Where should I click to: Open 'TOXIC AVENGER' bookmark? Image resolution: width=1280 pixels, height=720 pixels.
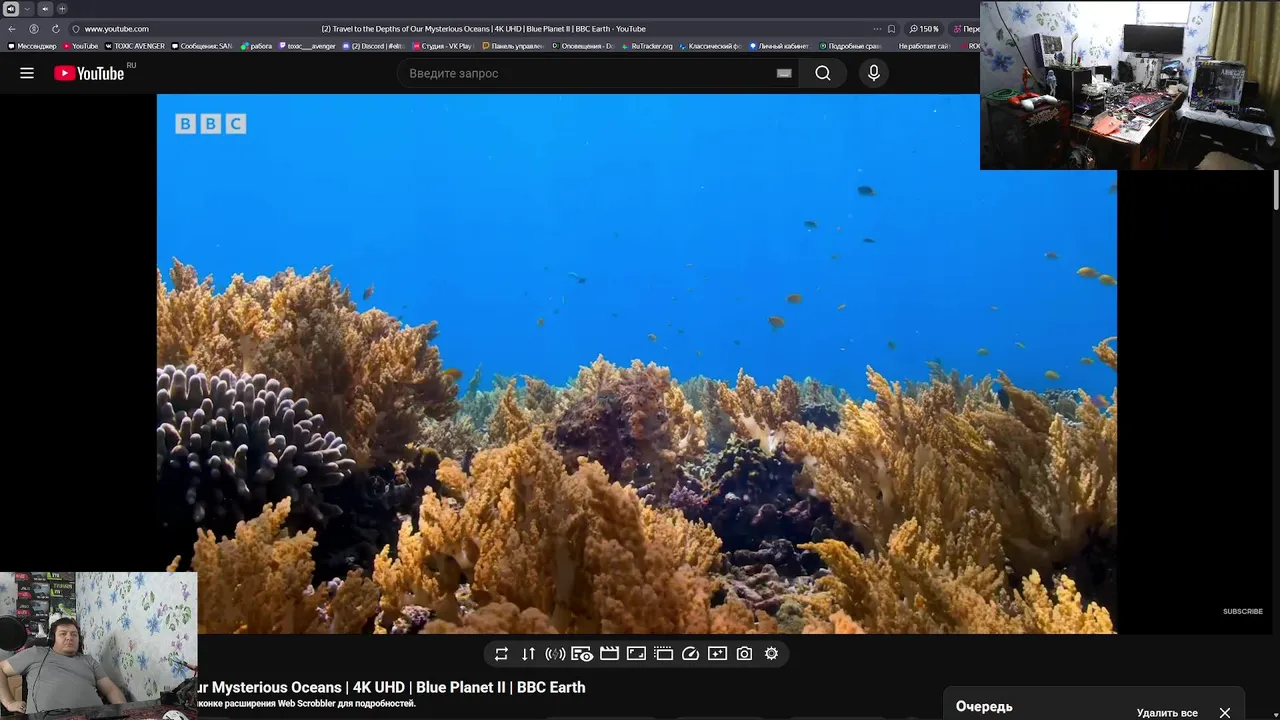[135, 46]
